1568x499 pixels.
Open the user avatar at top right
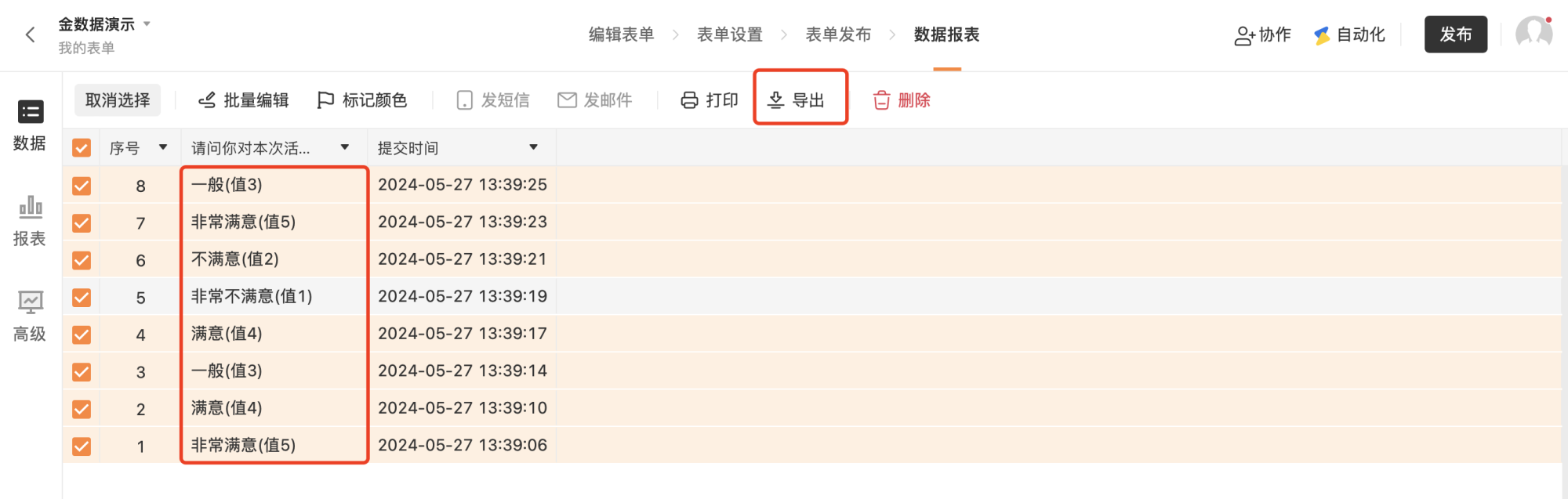pos(1534,34)
